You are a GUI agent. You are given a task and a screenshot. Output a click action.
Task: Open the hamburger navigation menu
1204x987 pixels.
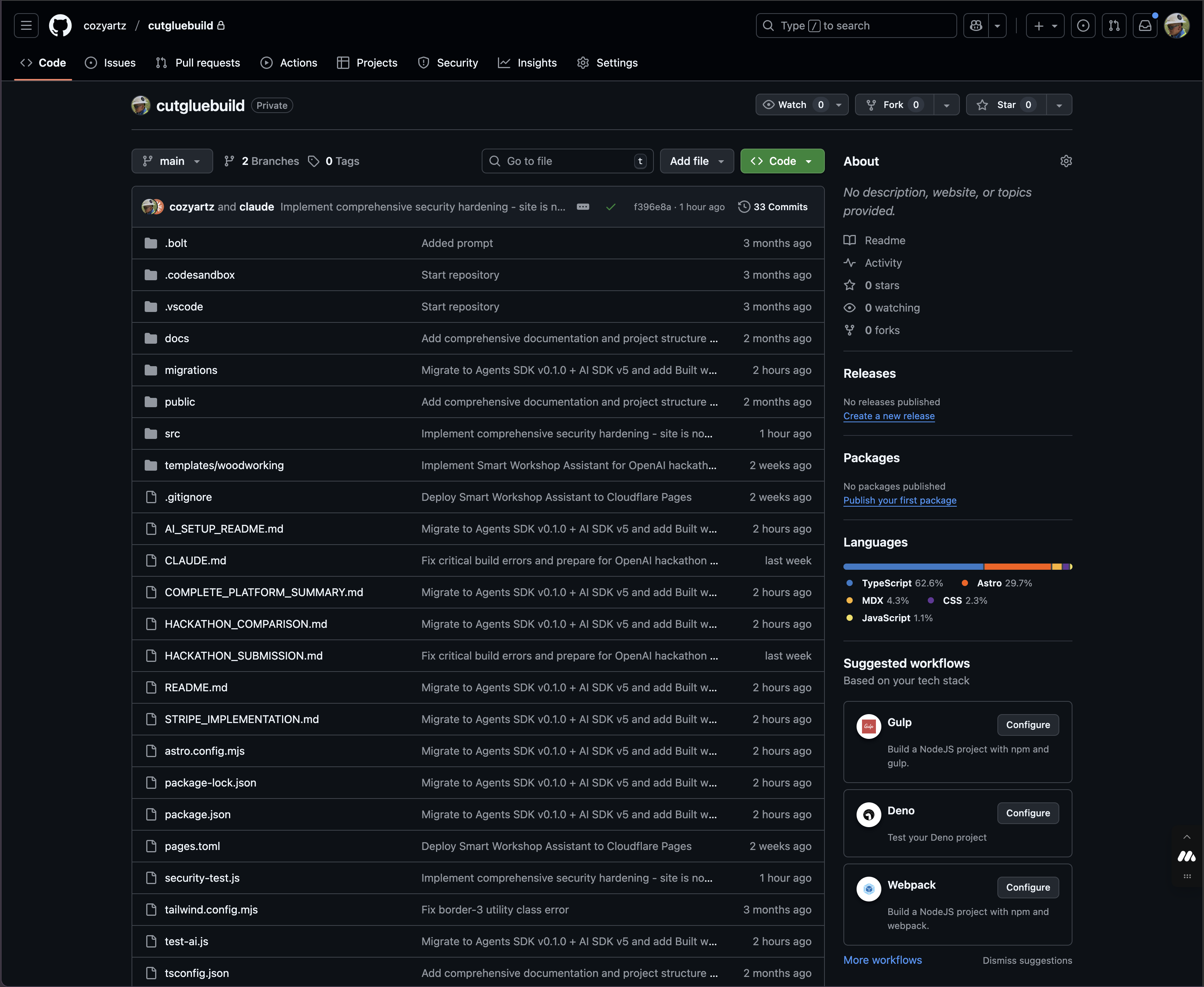26,26
